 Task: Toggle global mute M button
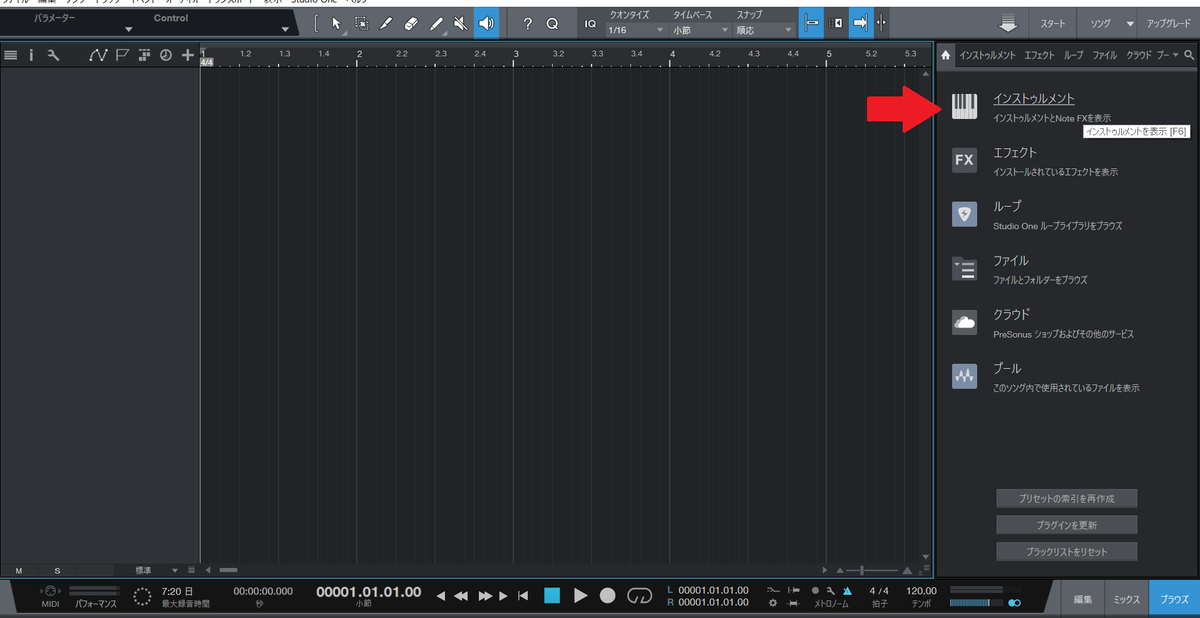[19, 570]
